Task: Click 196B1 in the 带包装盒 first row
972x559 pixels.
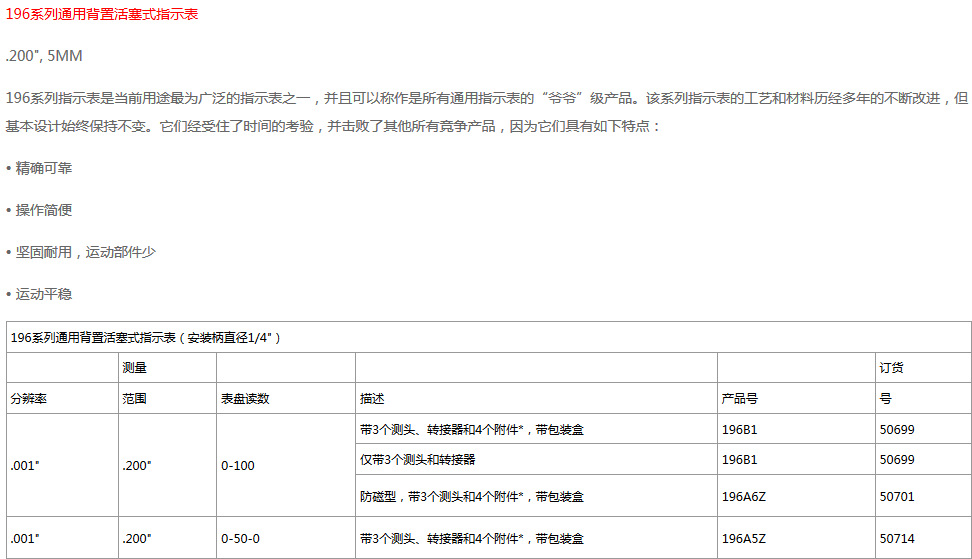Action: [x=740, y=429]
